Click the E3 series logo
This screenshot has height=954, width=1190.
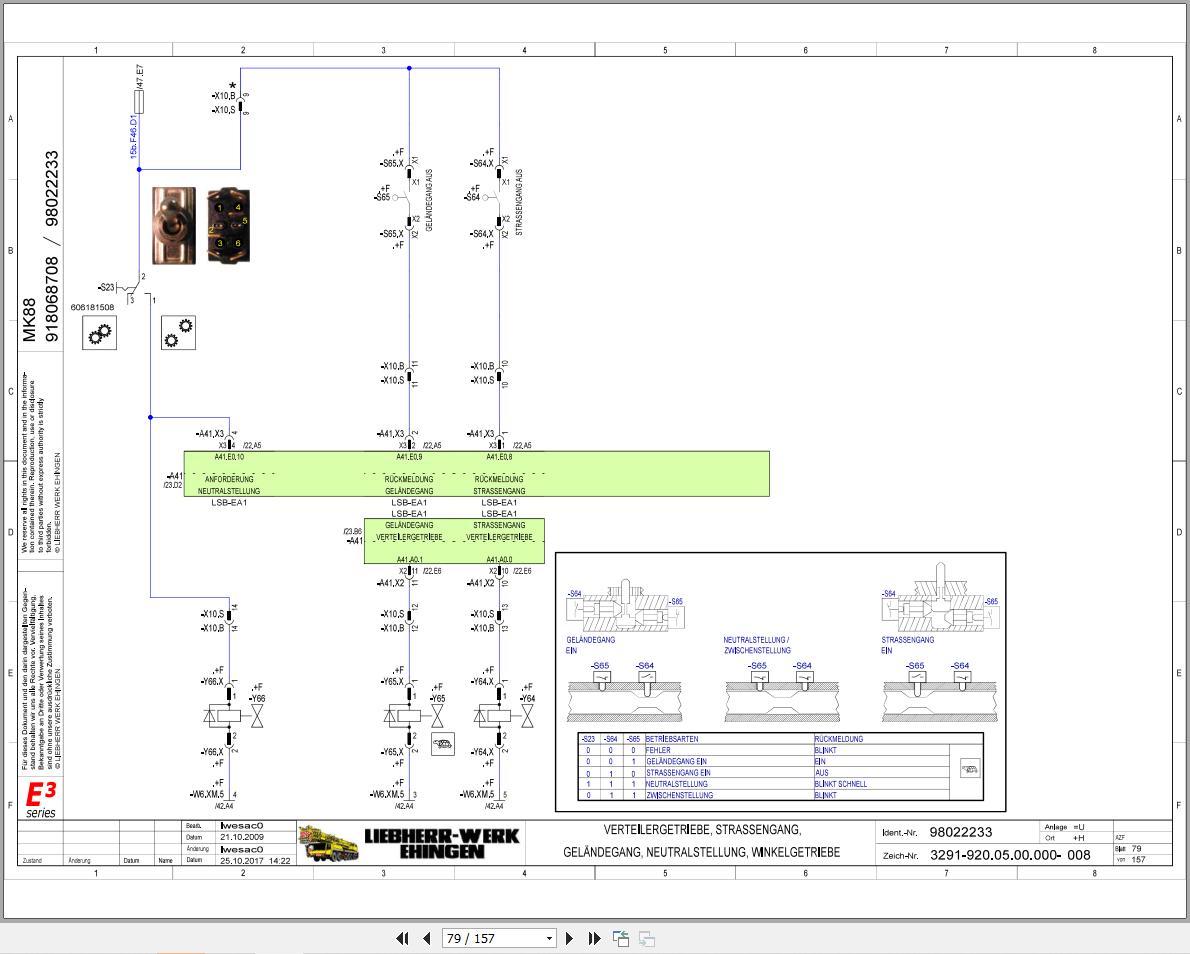[x=41, y=799]
